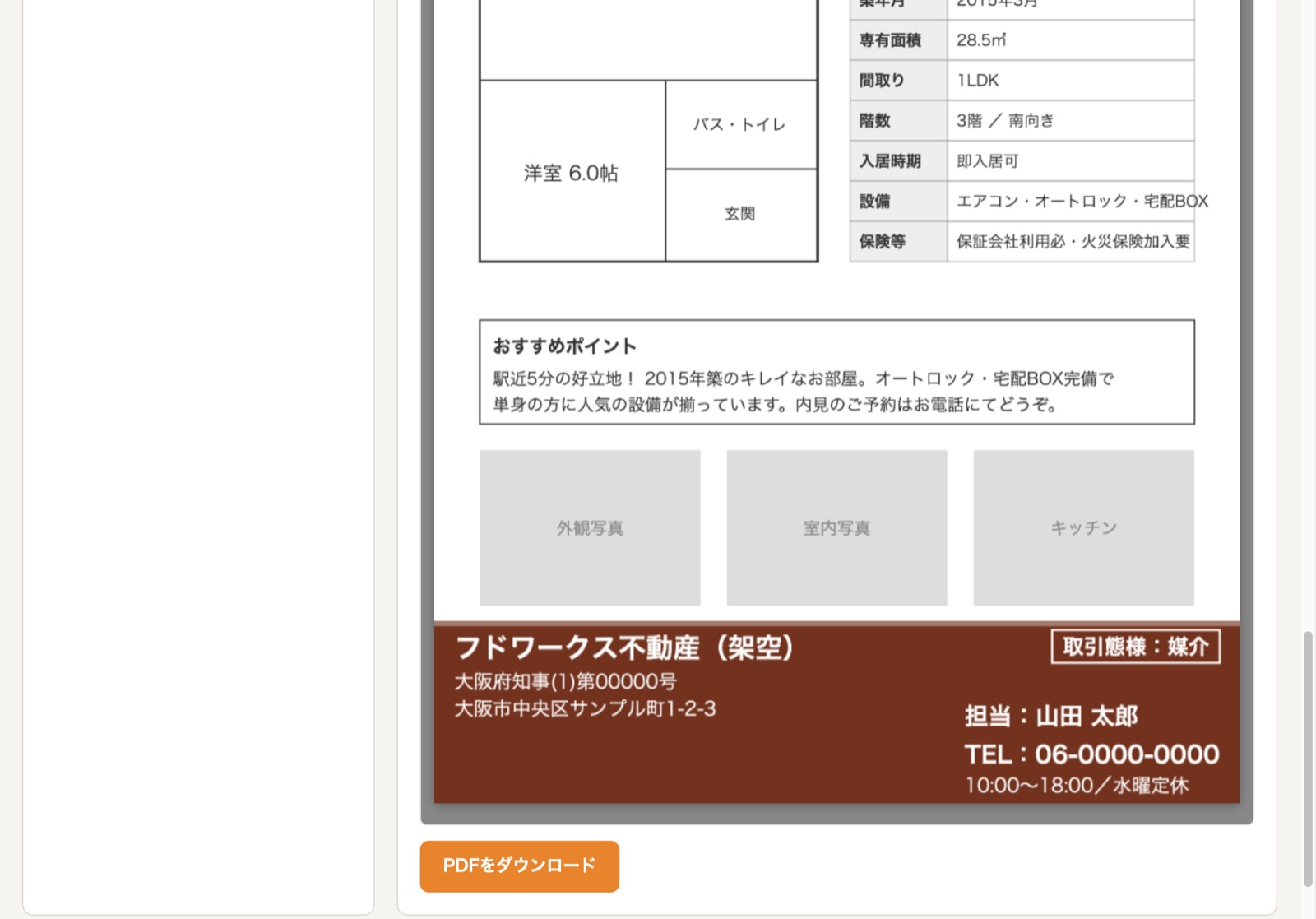Click the 担当：山田 太郎 contact name

(x=1051, y=716)
